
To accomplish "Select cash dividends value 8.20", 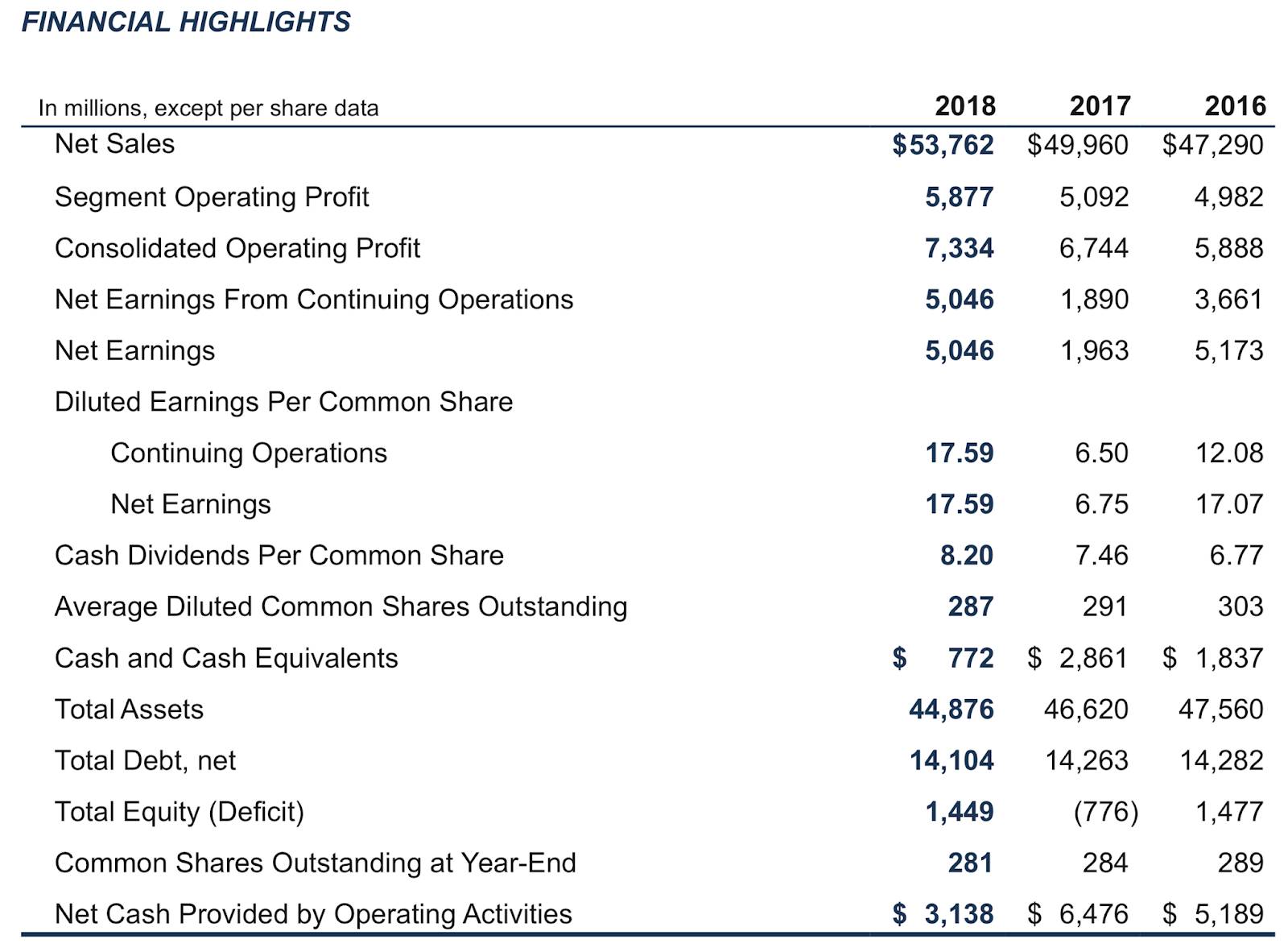I will 967,556.
